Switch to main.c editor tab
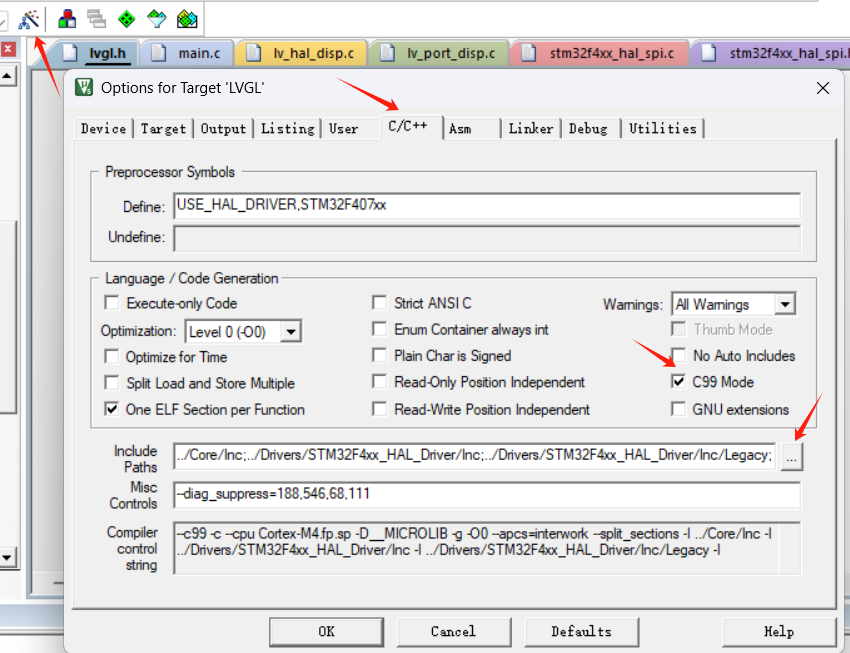Image resolution: width=850 pixels, height=653 pixels. point(188,54)
